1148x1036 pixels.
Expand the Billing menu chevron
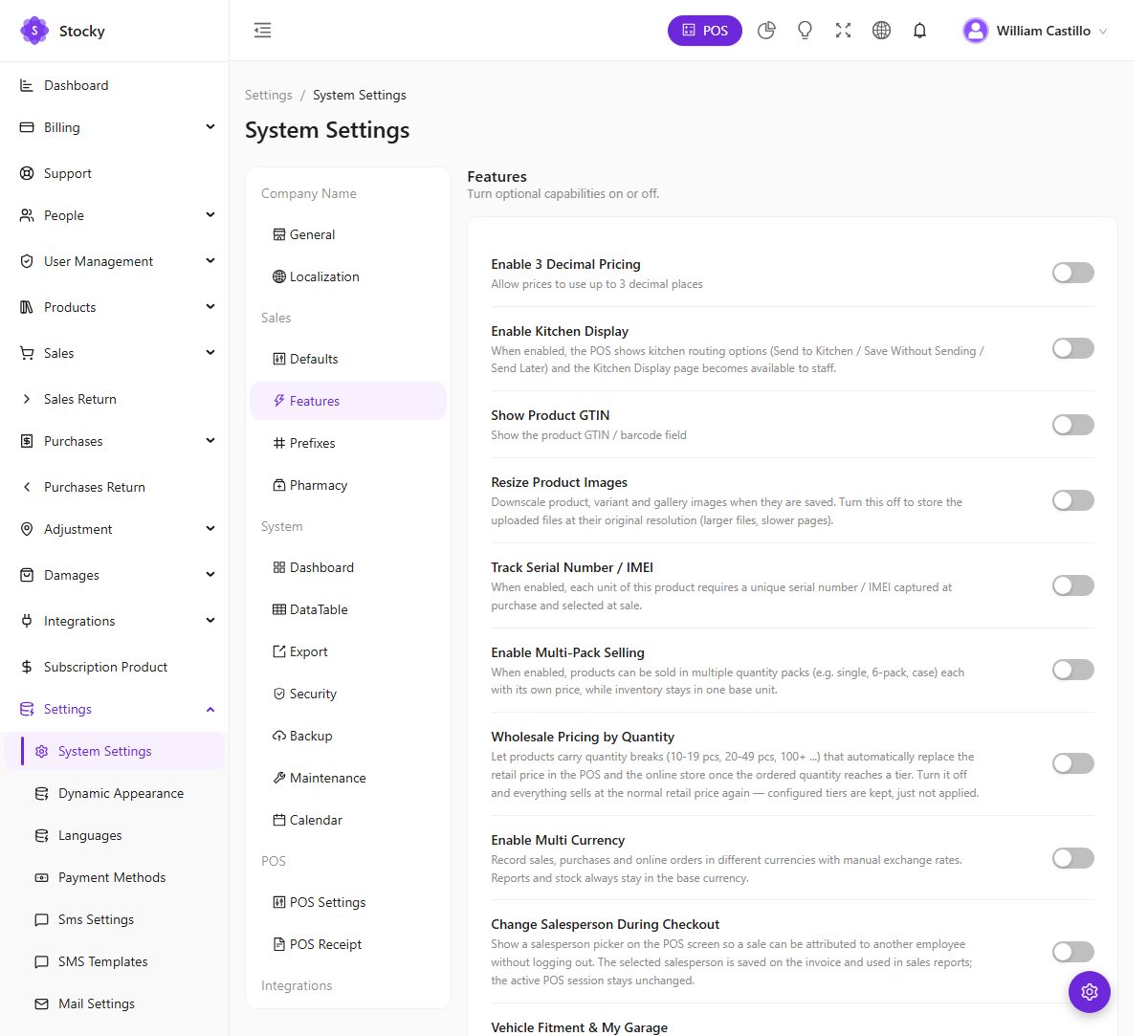click(210, 126)
